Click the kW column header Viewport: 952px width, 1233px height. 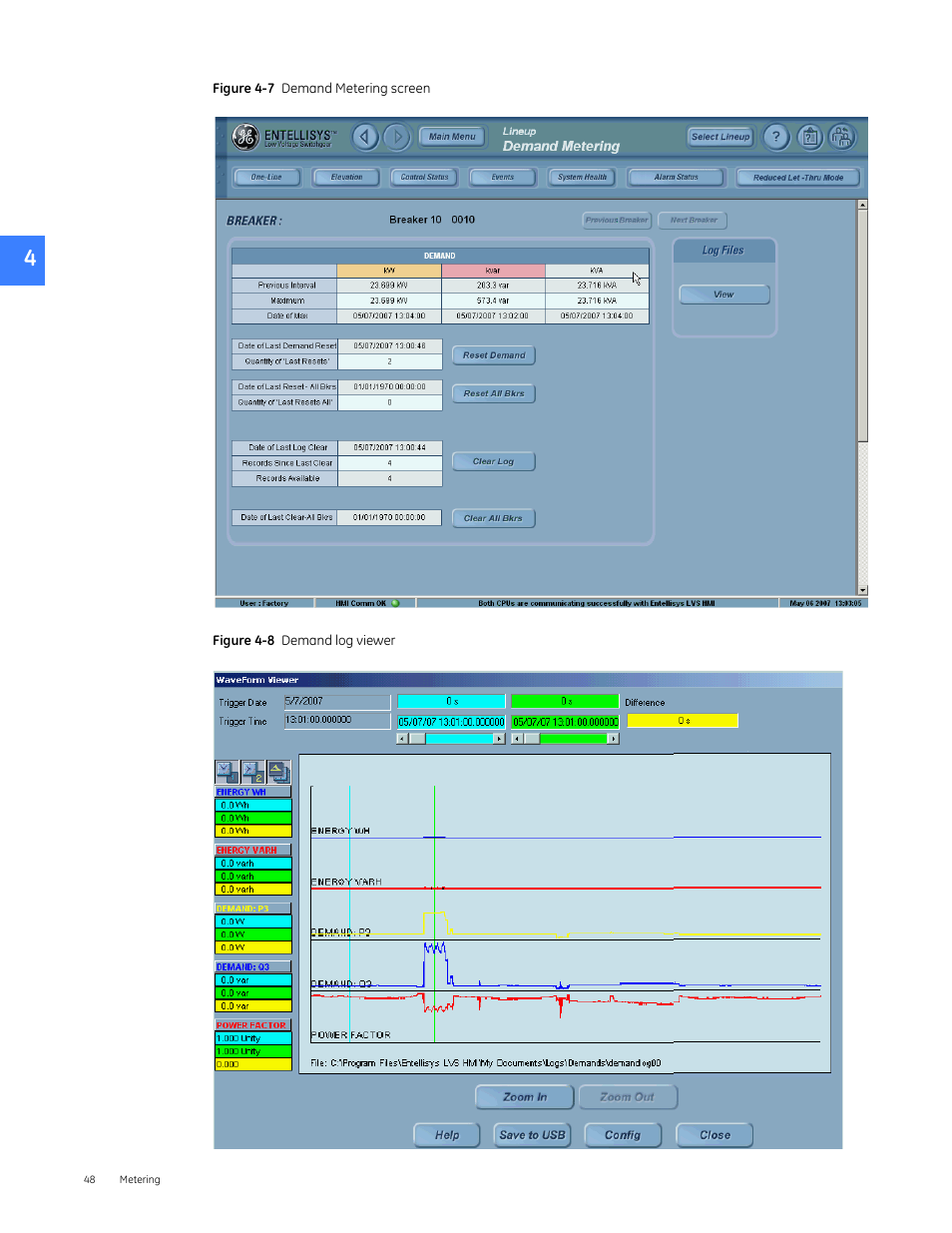pos(389,271)
